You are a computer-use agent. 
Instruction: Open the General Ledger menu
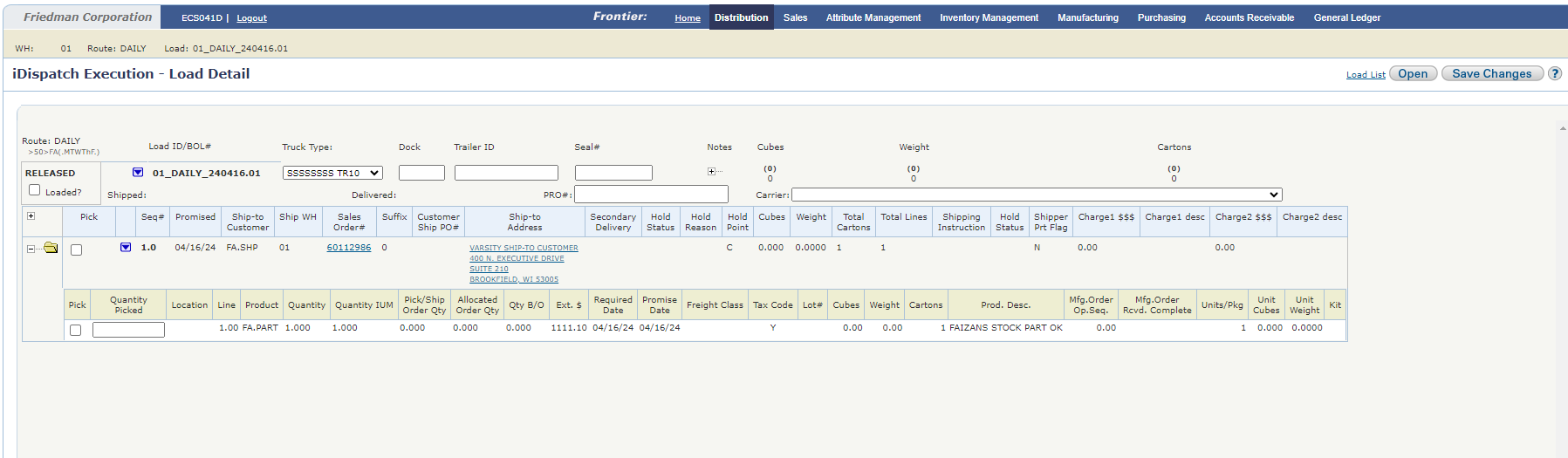(1347, 17)
